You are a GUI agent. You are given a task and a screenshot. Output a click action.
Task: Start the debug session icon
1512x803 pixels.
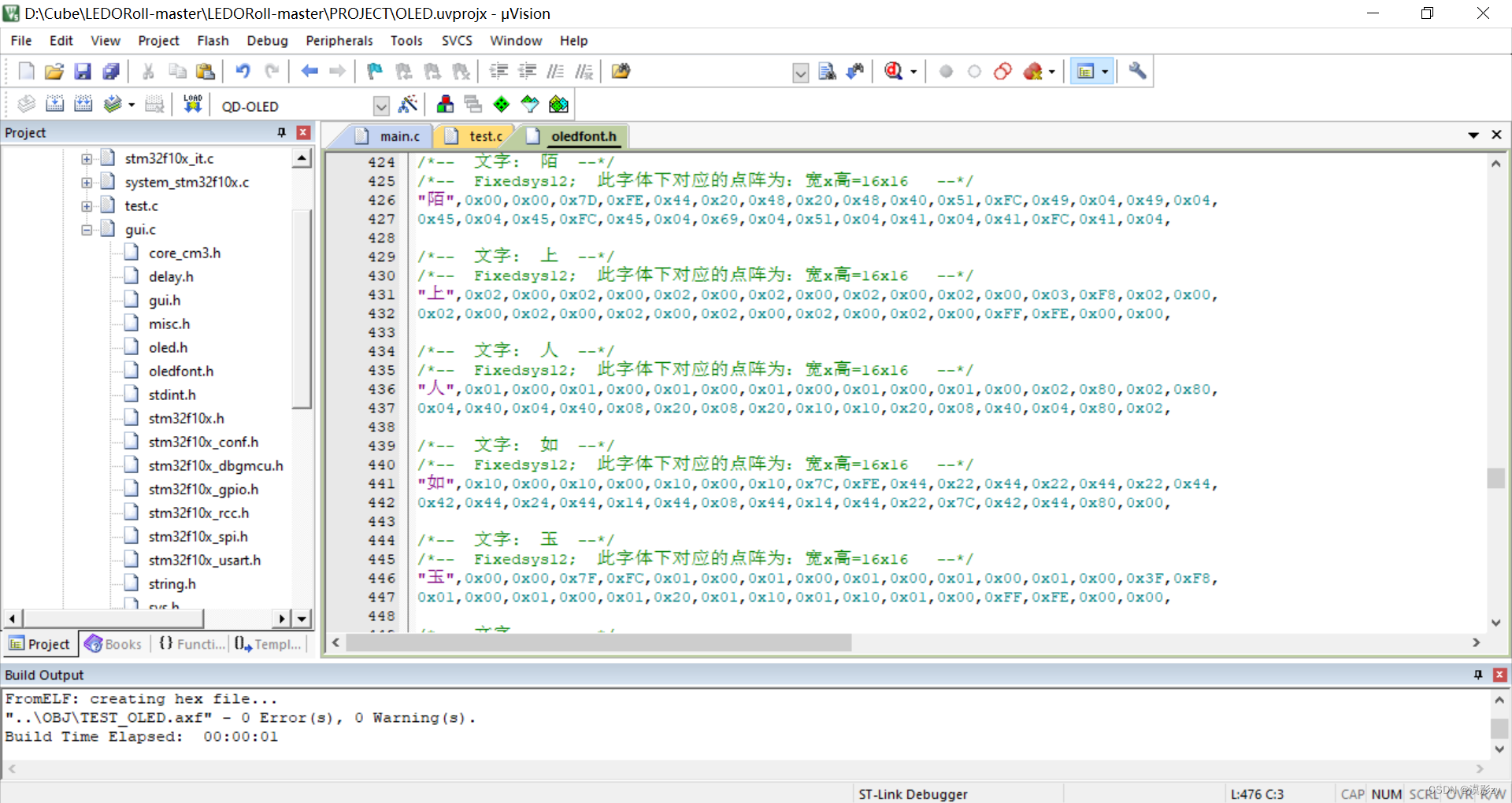coord(893,72)
